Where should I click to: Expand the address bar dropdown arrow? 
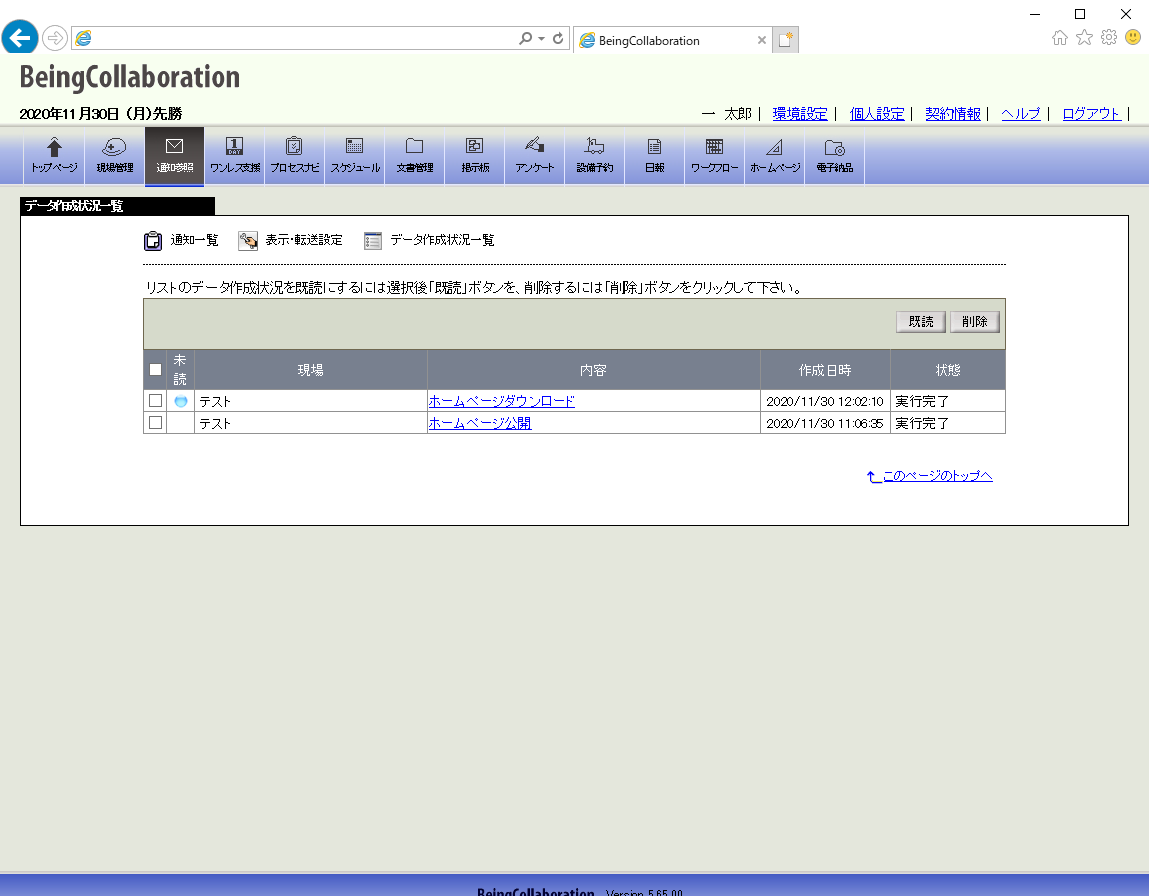[x=541, y=38]
